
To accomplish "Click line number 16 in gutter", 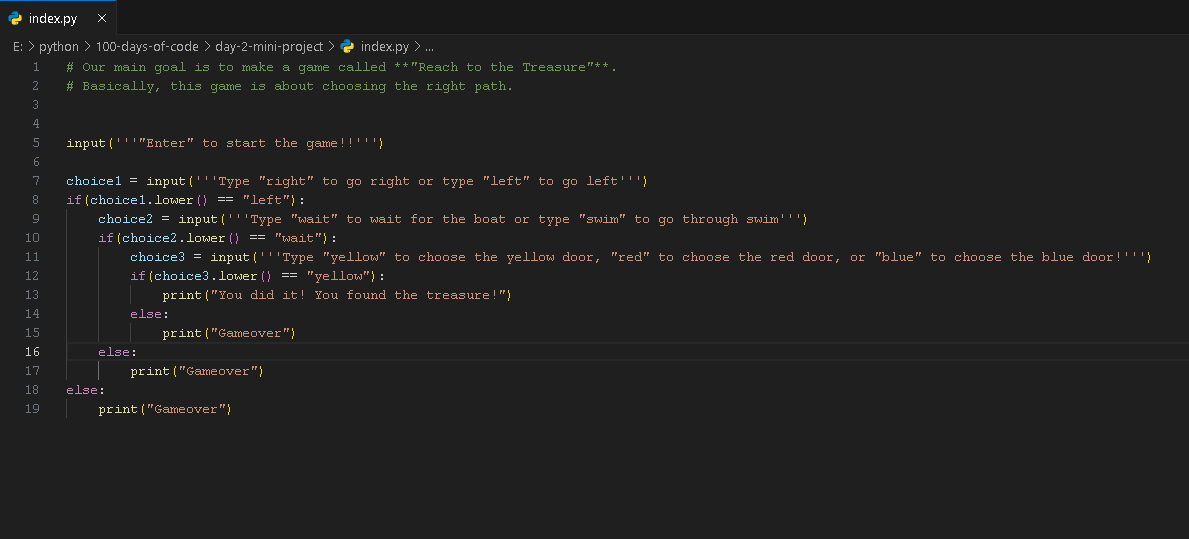I will tap(32, 352).
